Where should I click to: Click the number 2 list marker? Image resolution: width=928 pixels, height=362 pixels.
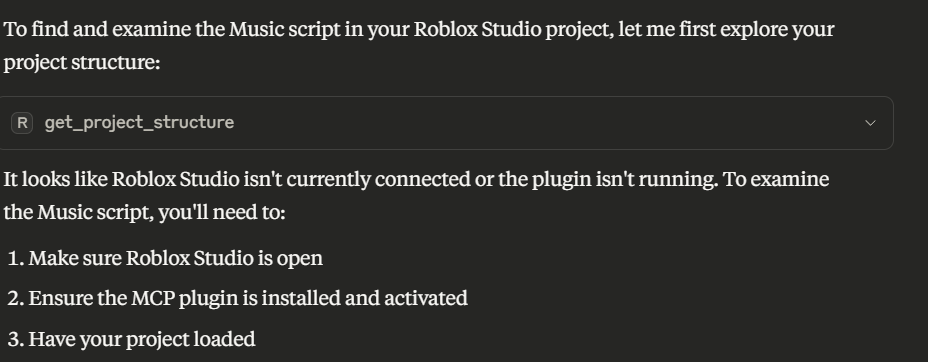[15, 298]
